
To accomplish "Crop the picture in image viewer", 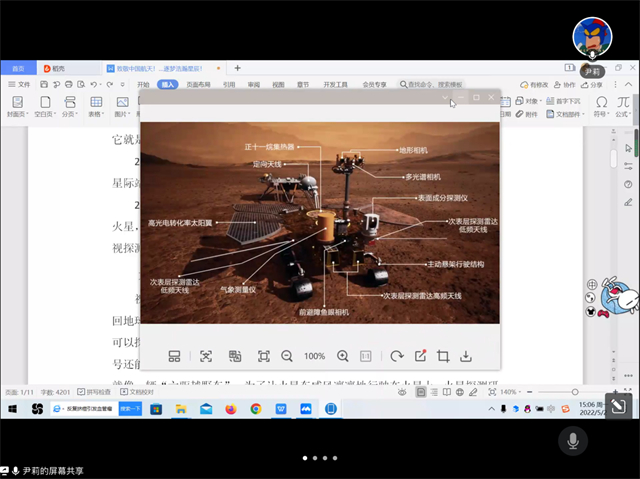I will (443, 356).
